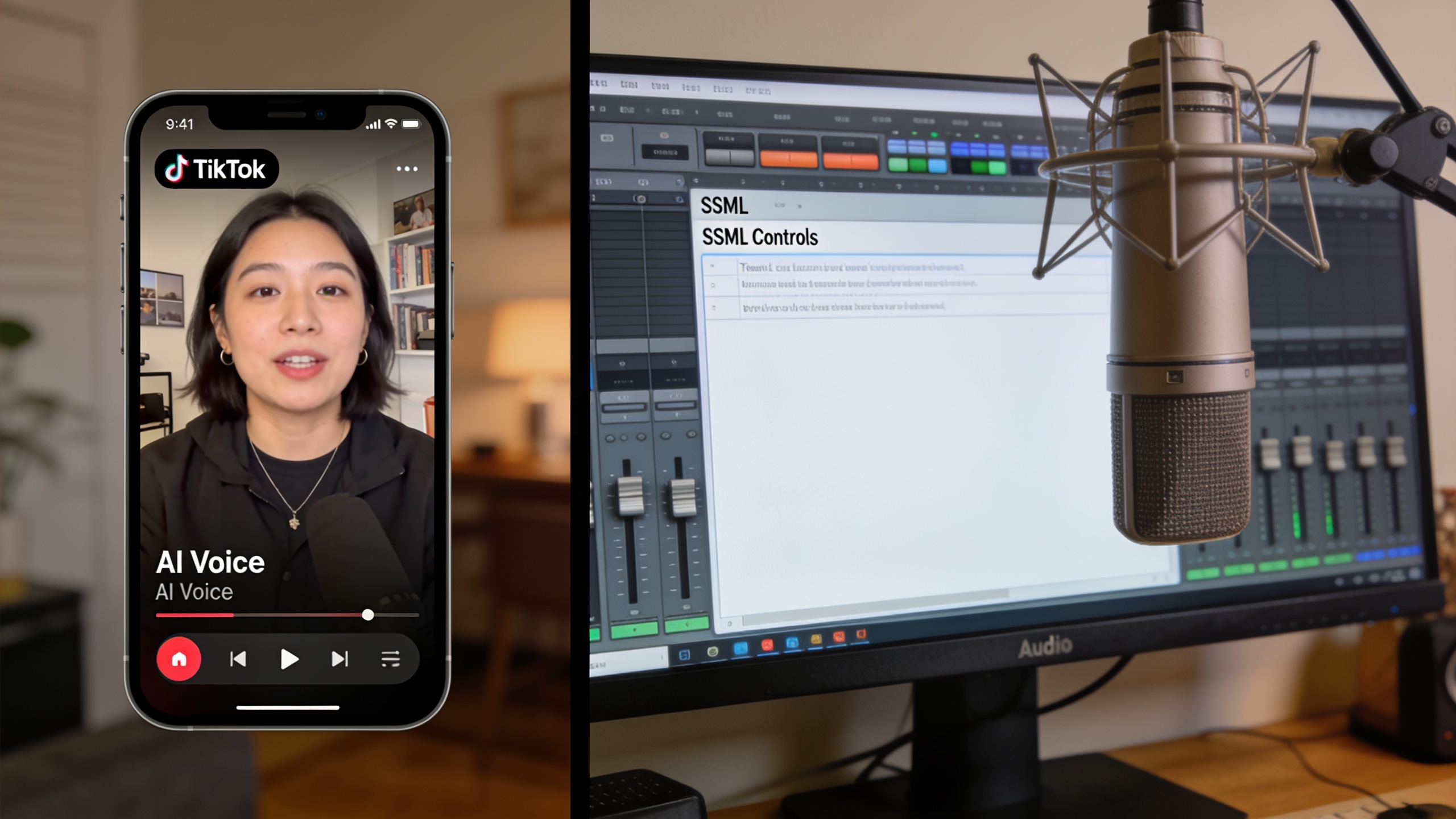
Task: Click the second channel fader in left mixer
Action: point(683,497)
